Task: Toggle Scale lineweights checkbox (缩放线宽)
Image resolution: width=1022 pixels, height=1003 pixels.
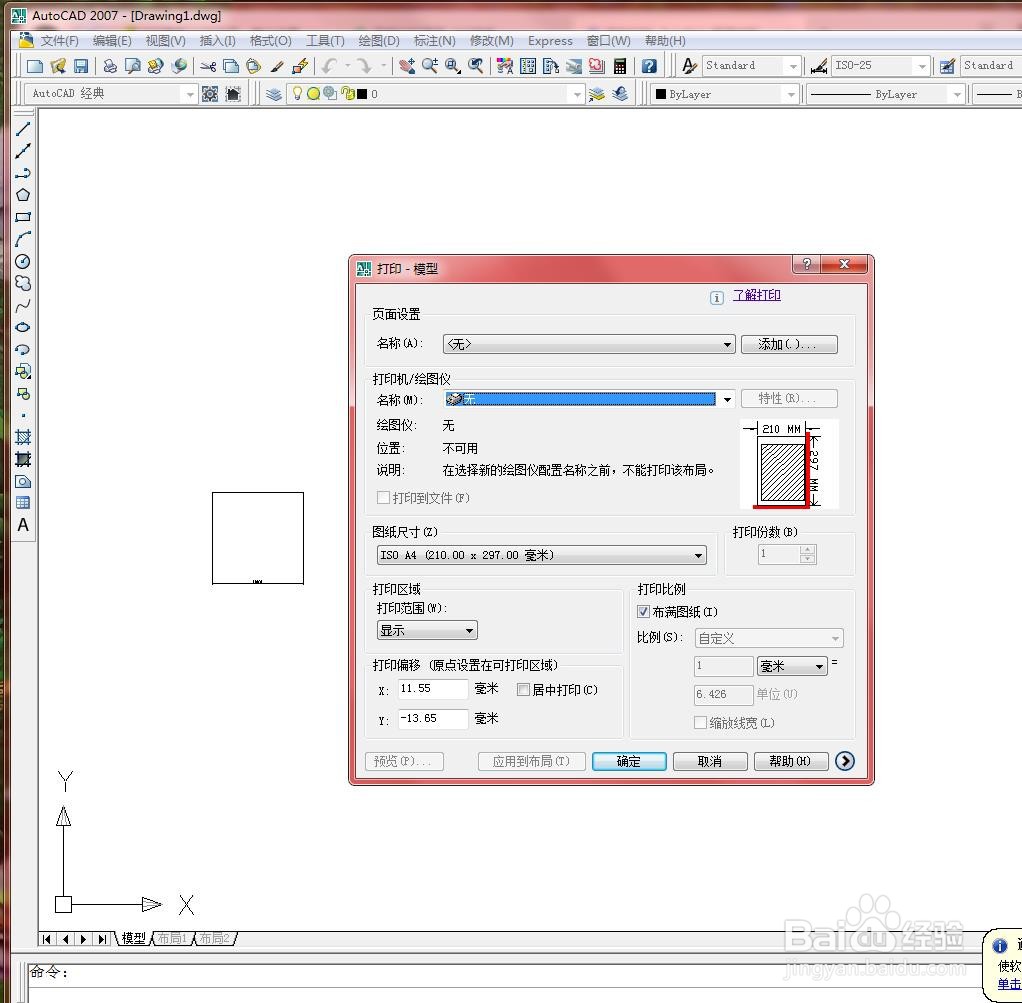Action: pyautogui.click(x=700, y=723)
